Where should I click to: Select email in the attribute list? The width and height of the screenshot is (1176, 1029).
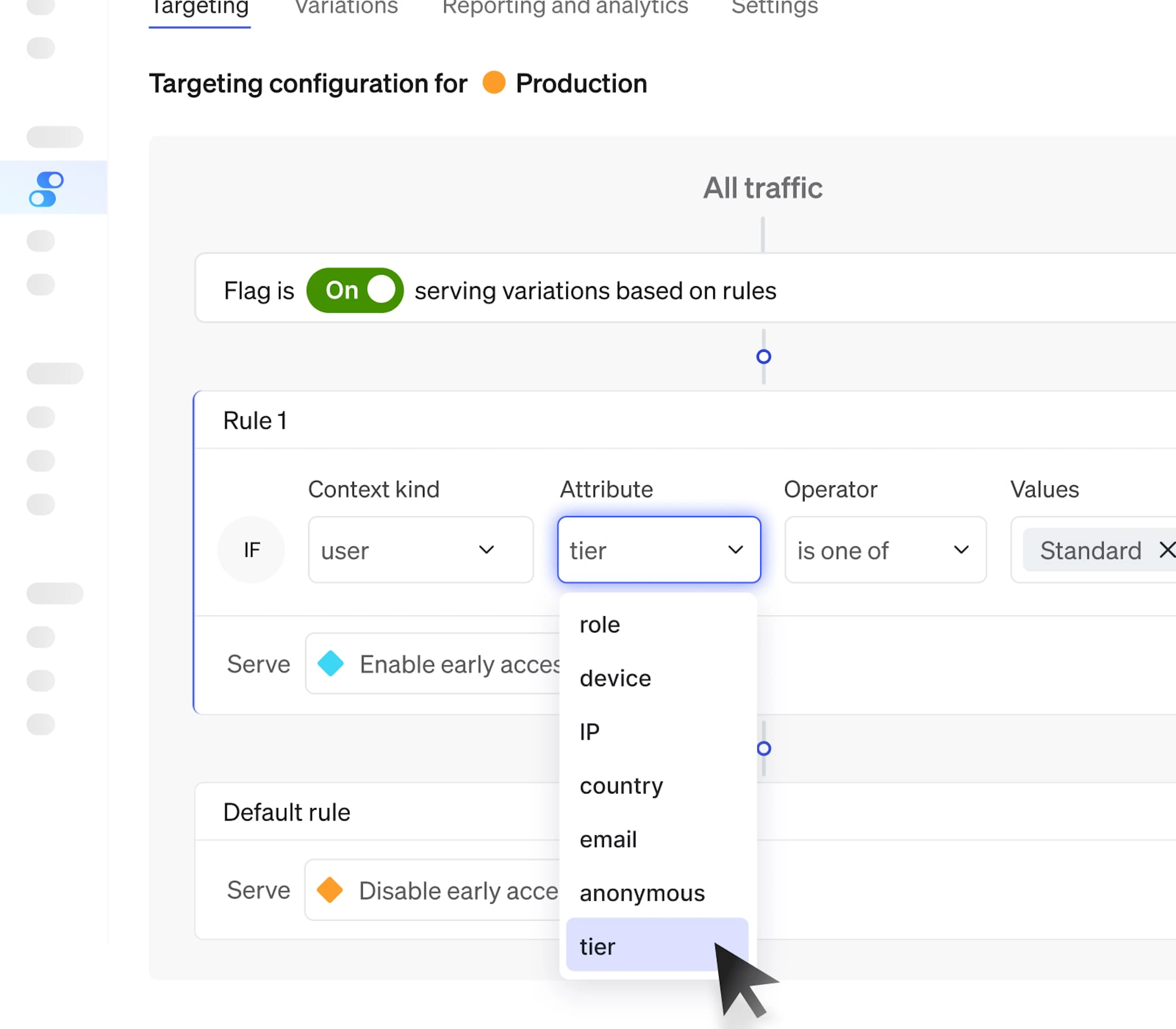[608, 839]
